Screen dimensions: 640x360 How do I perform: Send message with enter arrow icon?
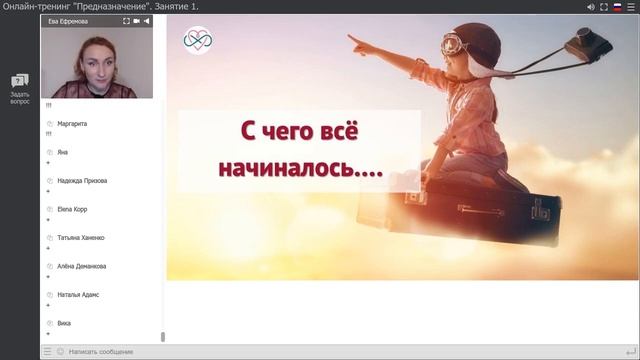point(631,351)
